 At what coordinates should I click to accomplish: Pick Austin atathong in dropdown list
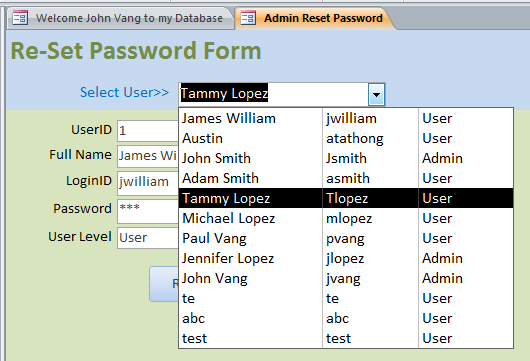coord(346,138)
